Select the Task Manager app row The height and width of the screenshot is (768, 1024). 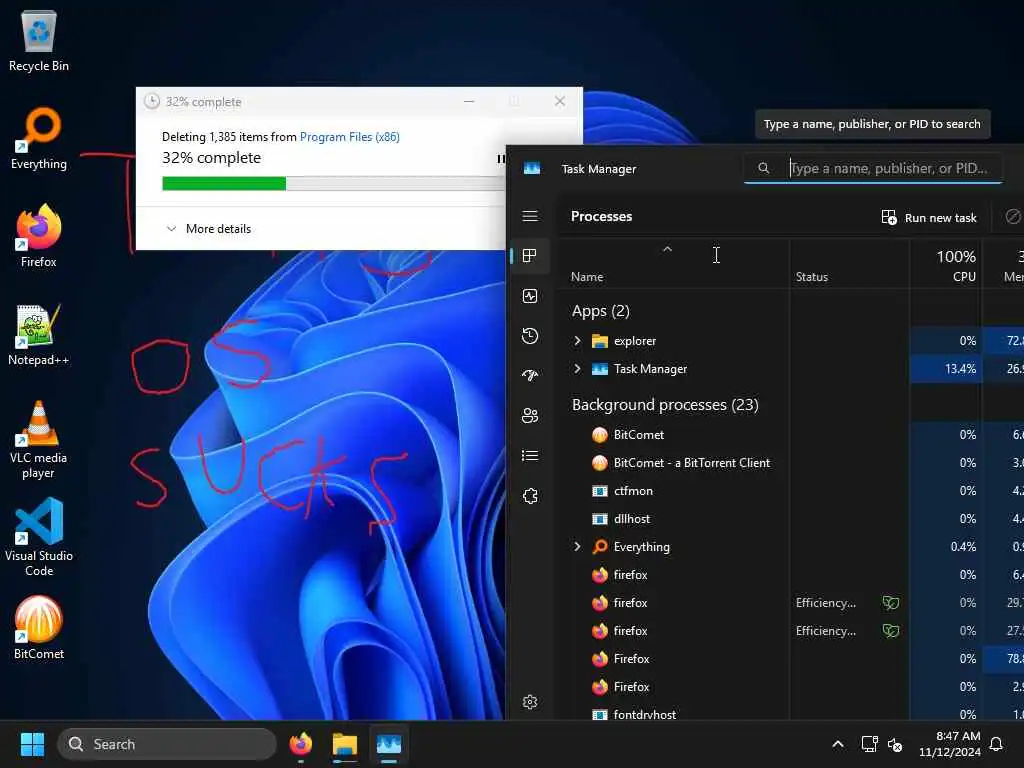pos(790,369)
